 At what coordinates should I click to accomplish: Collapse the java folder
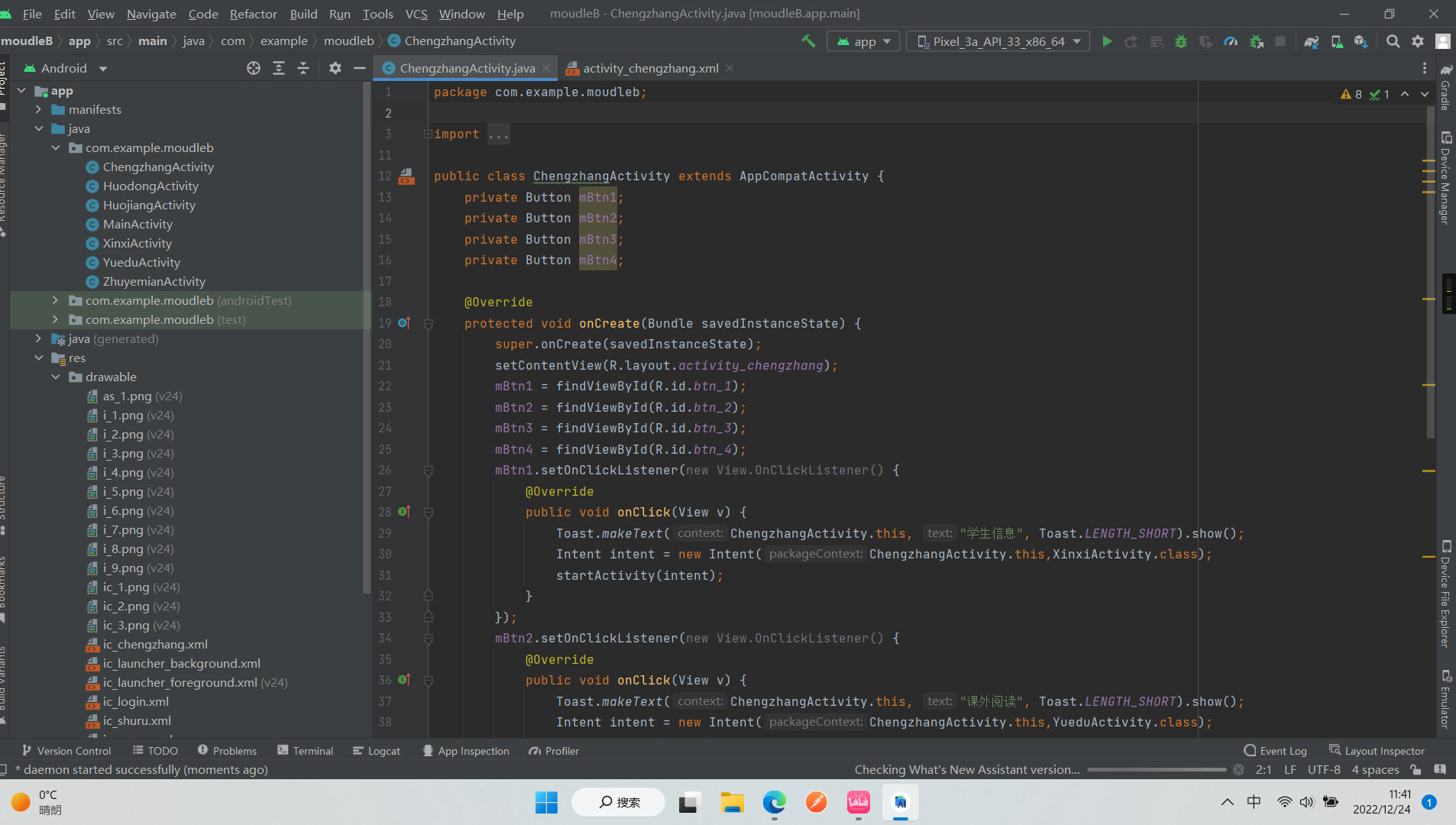[38, 129]
